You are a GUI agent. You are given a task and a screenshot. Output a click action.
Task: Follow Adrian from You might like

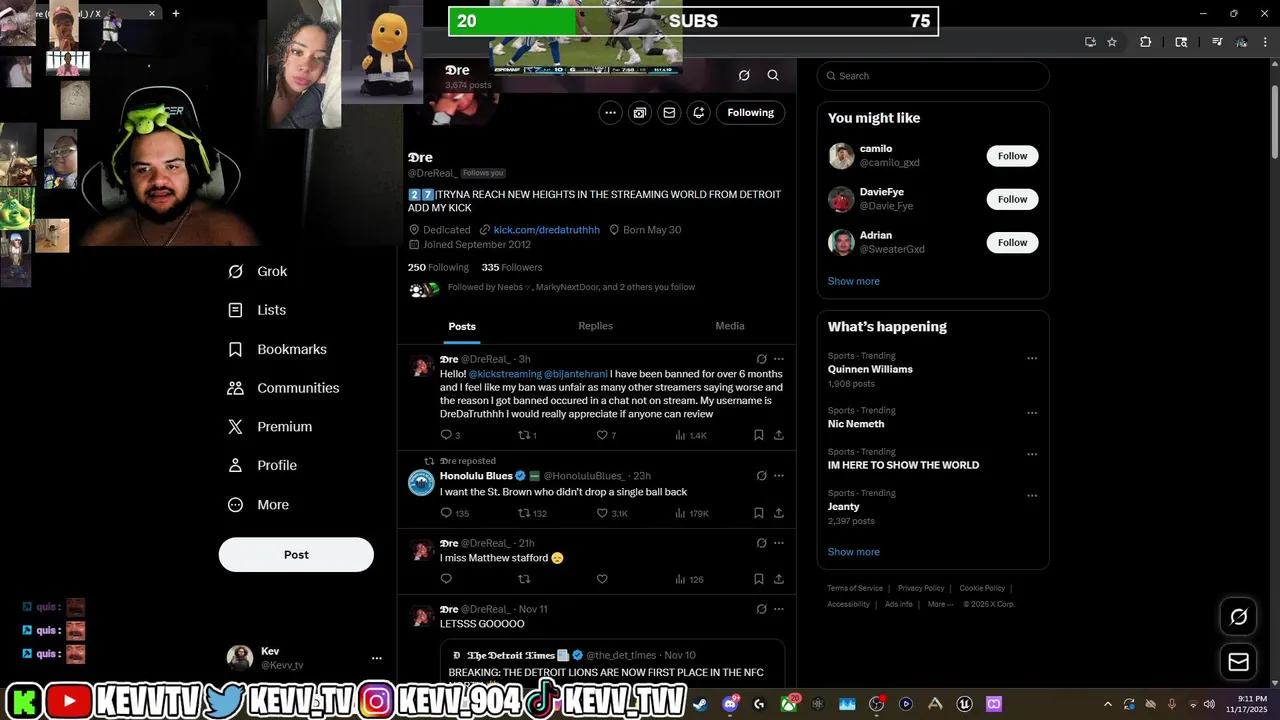tap(1012, 242)
